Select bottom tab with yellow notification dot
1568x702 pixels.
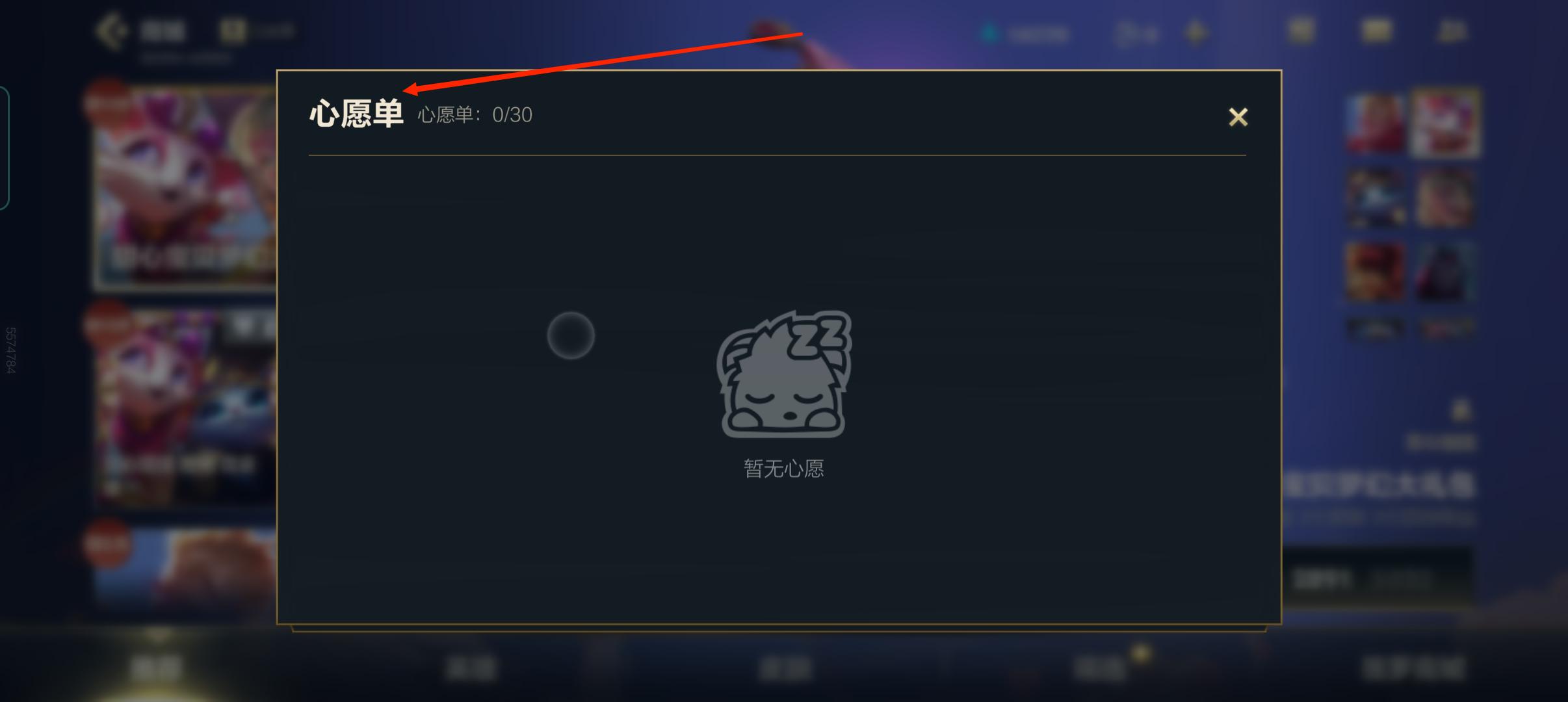(x=1099, y=668)
